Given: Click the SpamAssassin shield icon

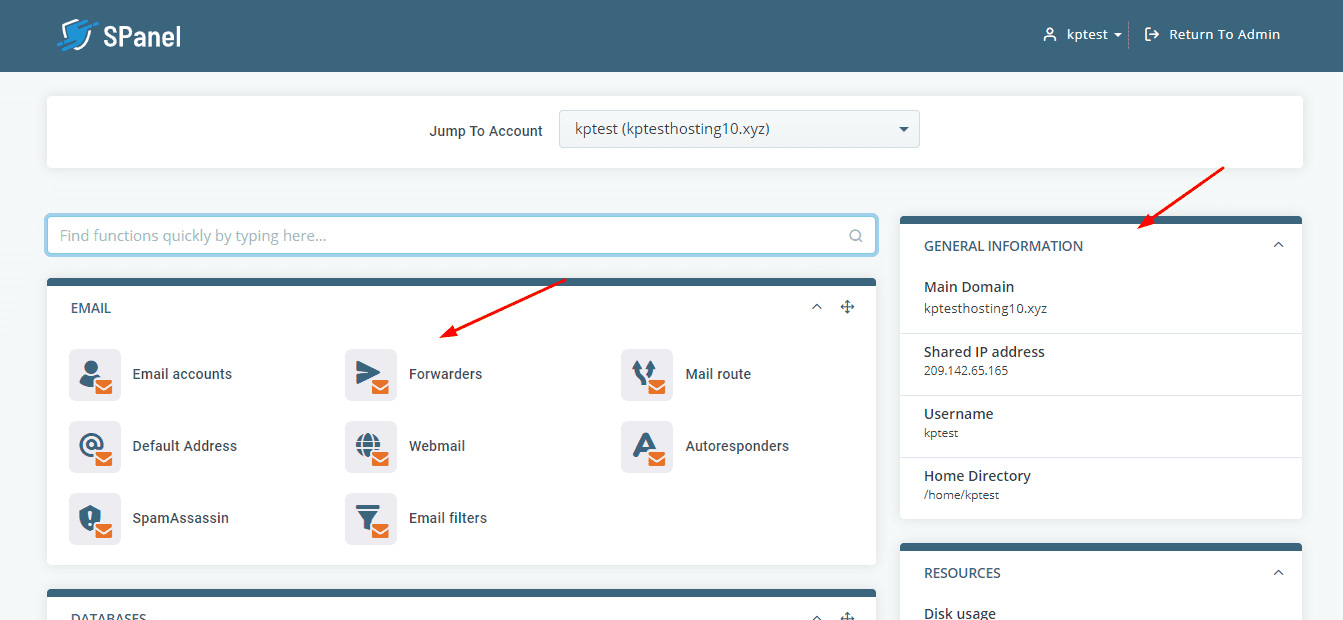Looking at the screenshot, I should (95, 519).
